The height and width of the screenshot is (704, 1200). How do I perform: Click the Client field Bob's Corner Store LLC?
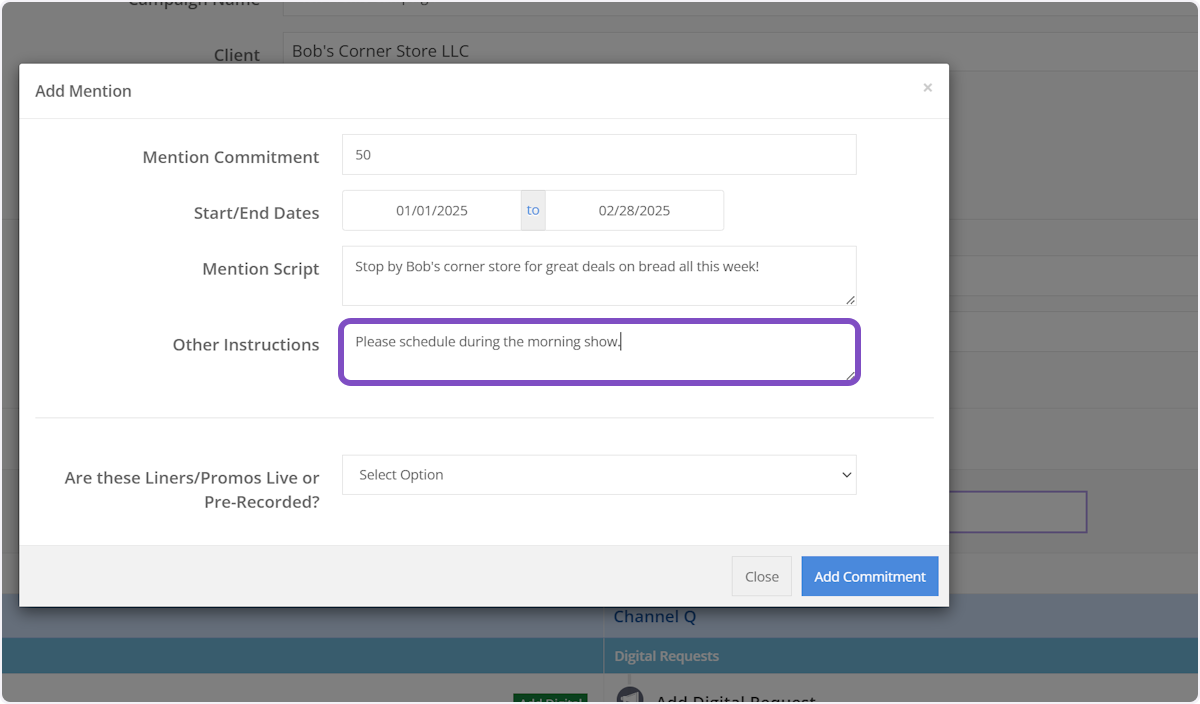click(380, 51)
